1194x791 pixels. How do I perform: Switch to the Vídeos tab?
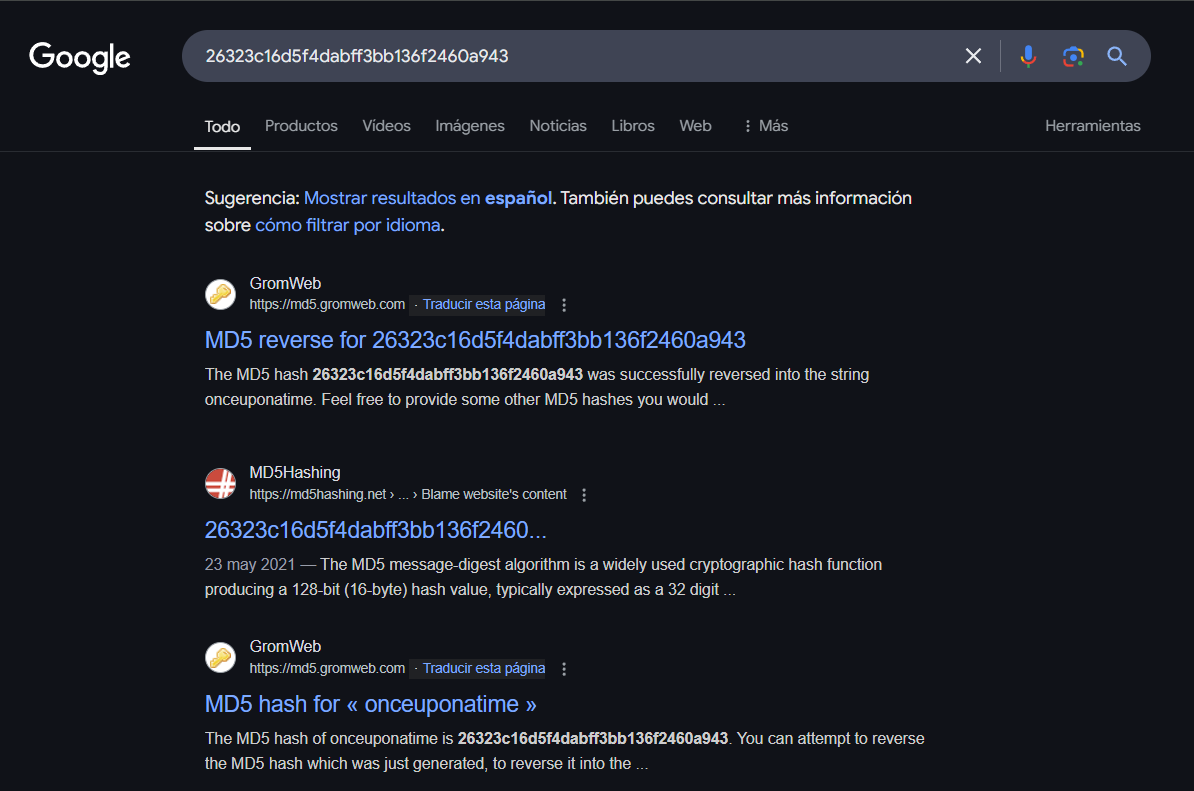[386, 126]
